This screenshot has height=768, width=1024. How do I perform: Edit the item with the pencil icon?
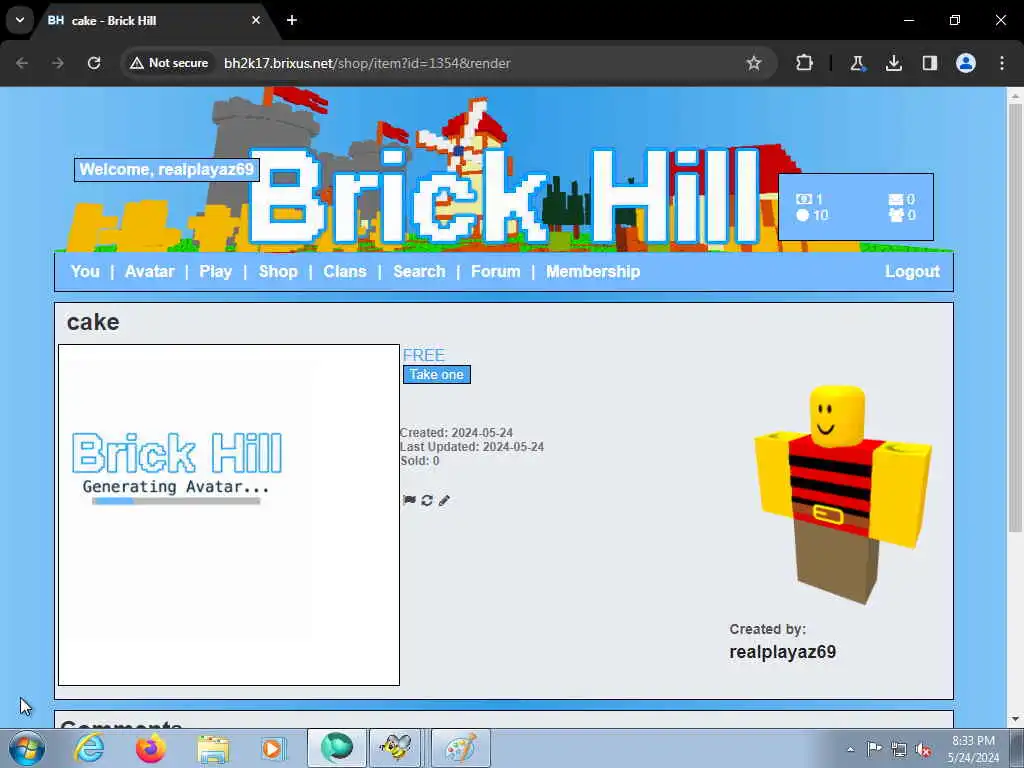coord(444,500)
